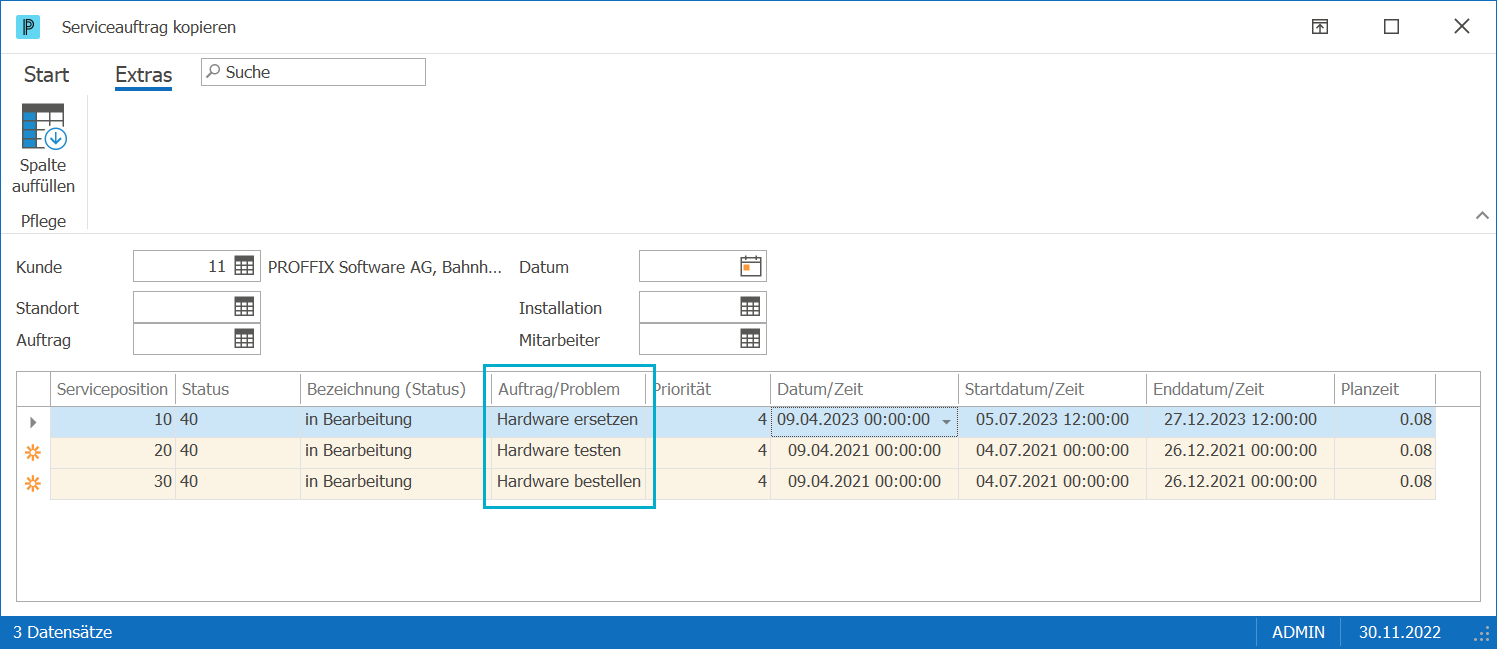
Task: Open the Auftrag lookup table icon
Action: 244,339
